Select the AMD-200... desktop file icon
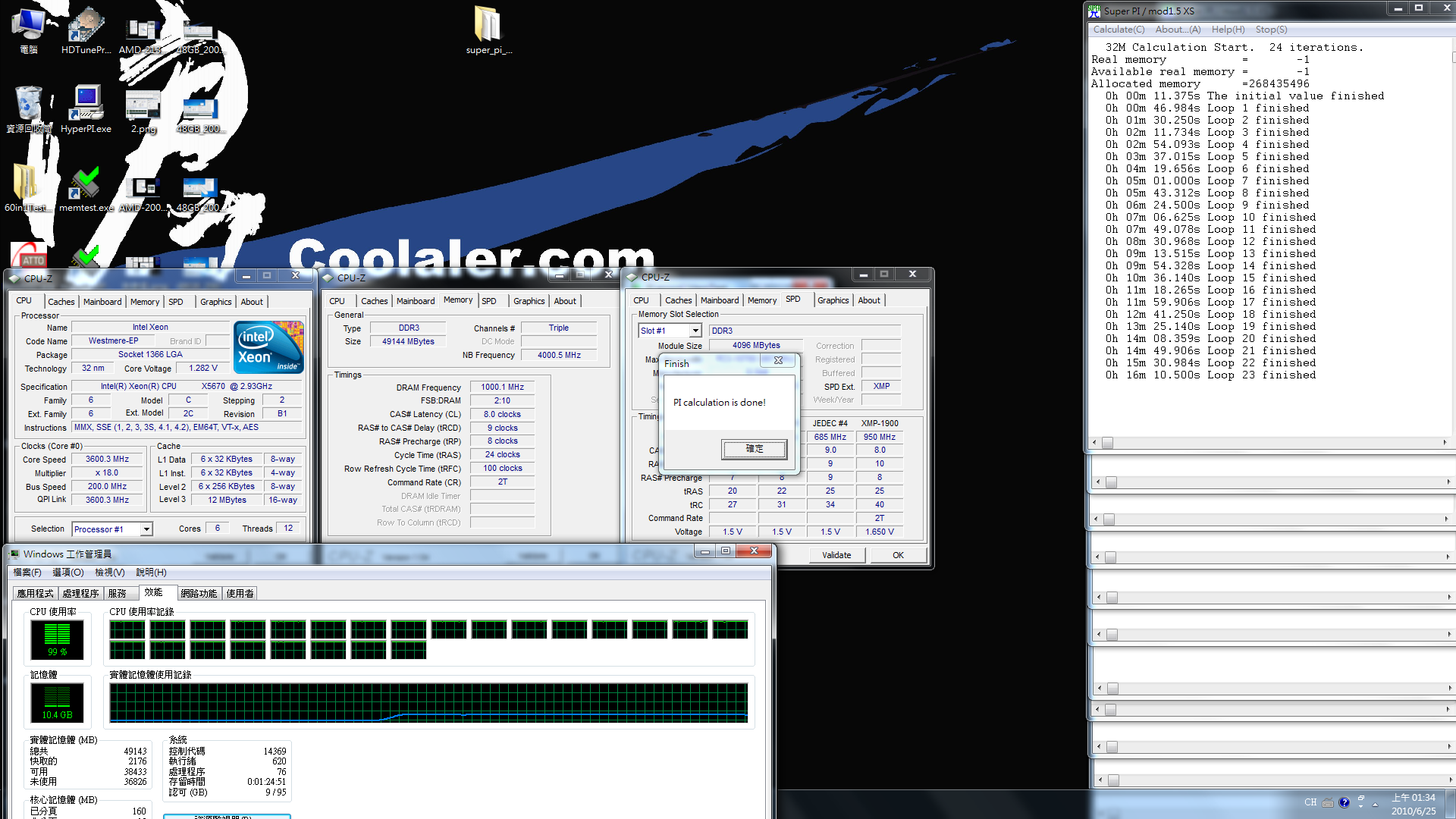Image resolution: width=1456 pixels, height=819 pixels. point(143,194)
